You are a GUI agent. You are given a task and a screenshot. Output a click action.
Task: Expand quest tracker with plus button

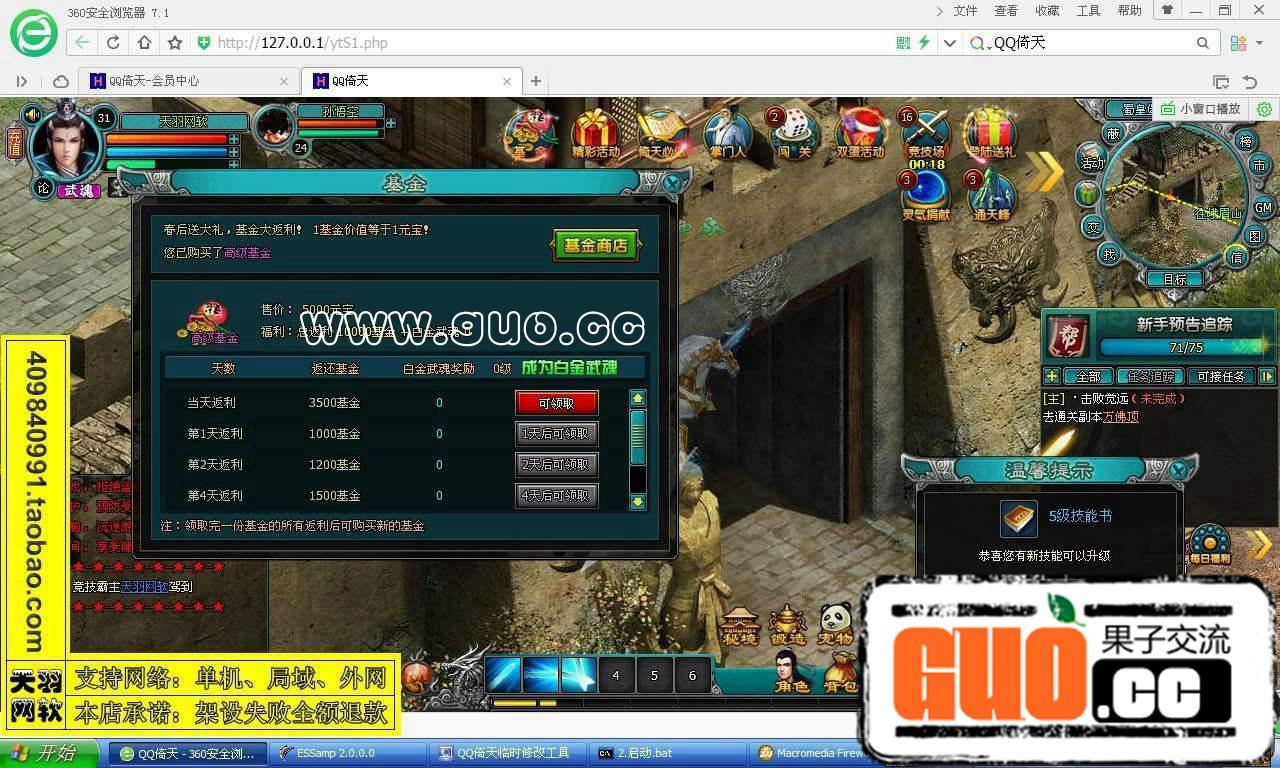(1051, 377)
